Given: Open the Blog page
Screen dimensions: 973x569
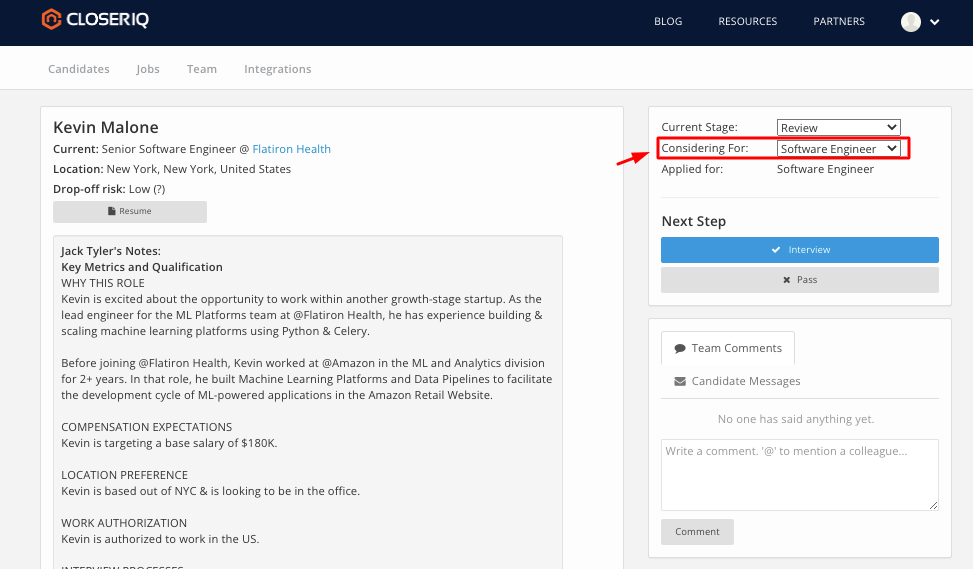Looking at the screenshot, I should 667,22.
